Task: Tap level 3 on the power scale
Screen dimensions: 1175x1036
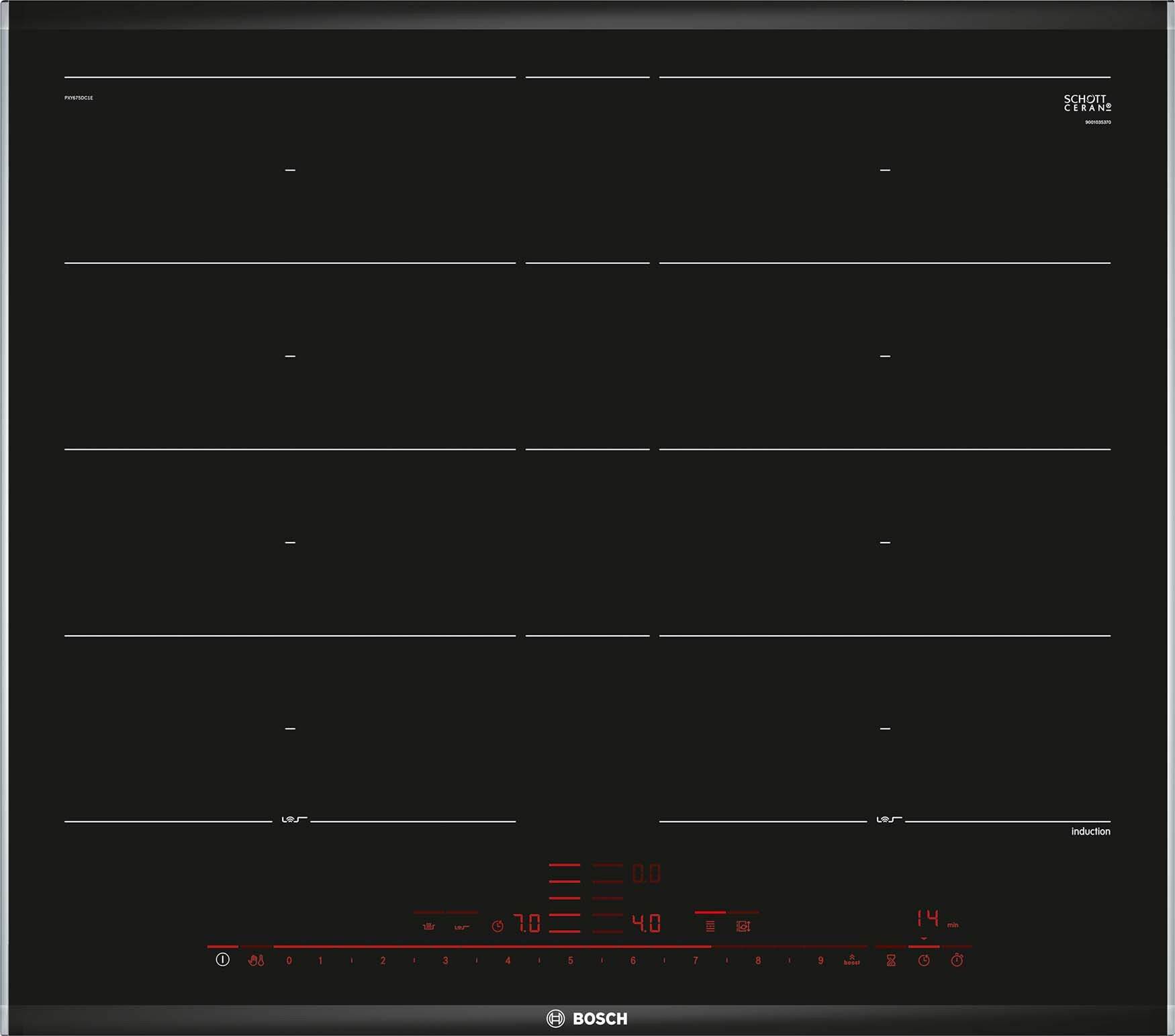Action: [x=445, y=960]
